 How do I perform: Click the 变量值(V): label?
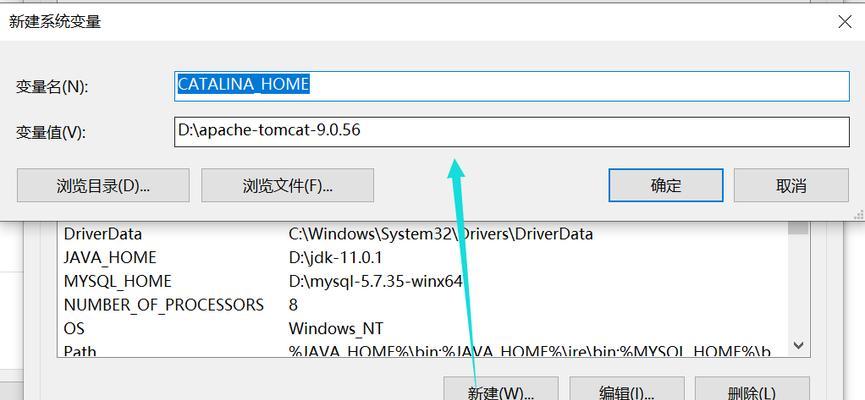[x=51, y=132]
